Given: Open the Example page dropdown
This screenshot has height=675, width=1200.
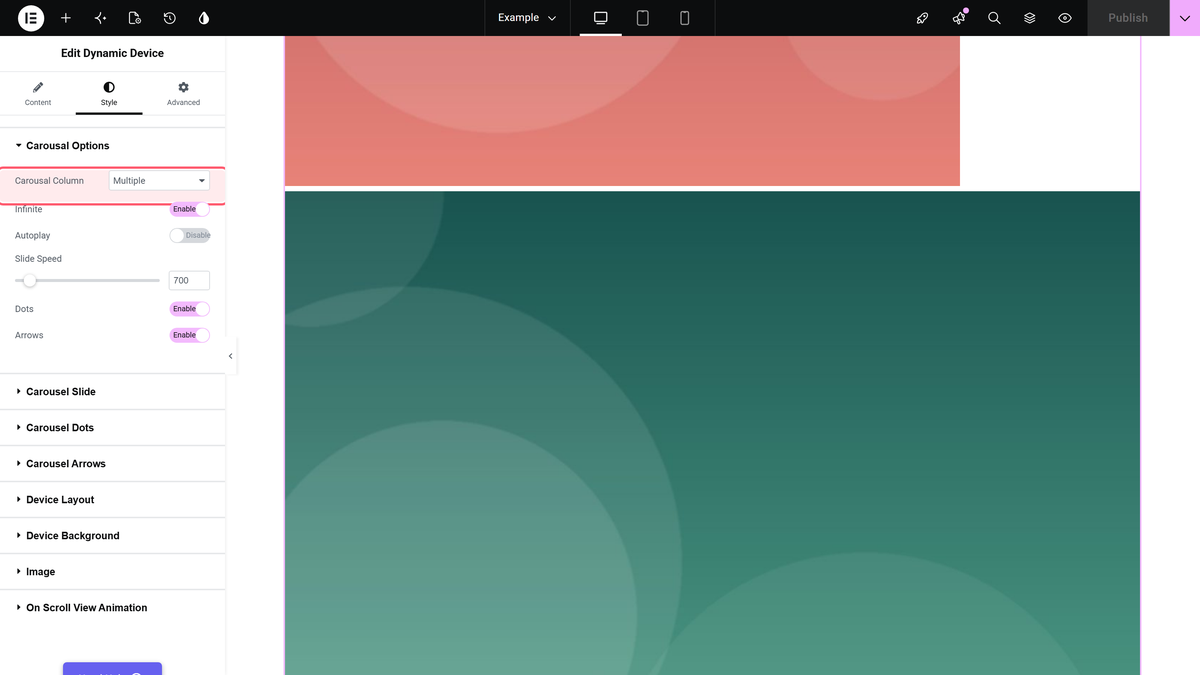Looking at the screenshot, I should (x=527, y=18).
